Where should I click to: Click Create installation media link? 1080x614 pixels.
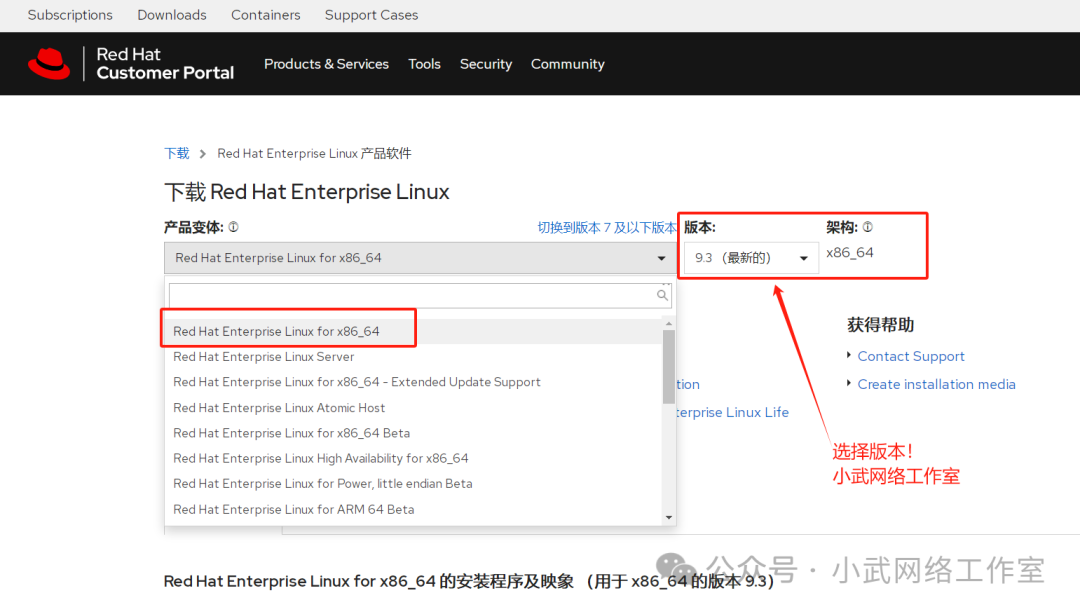(x=936, y=385)
